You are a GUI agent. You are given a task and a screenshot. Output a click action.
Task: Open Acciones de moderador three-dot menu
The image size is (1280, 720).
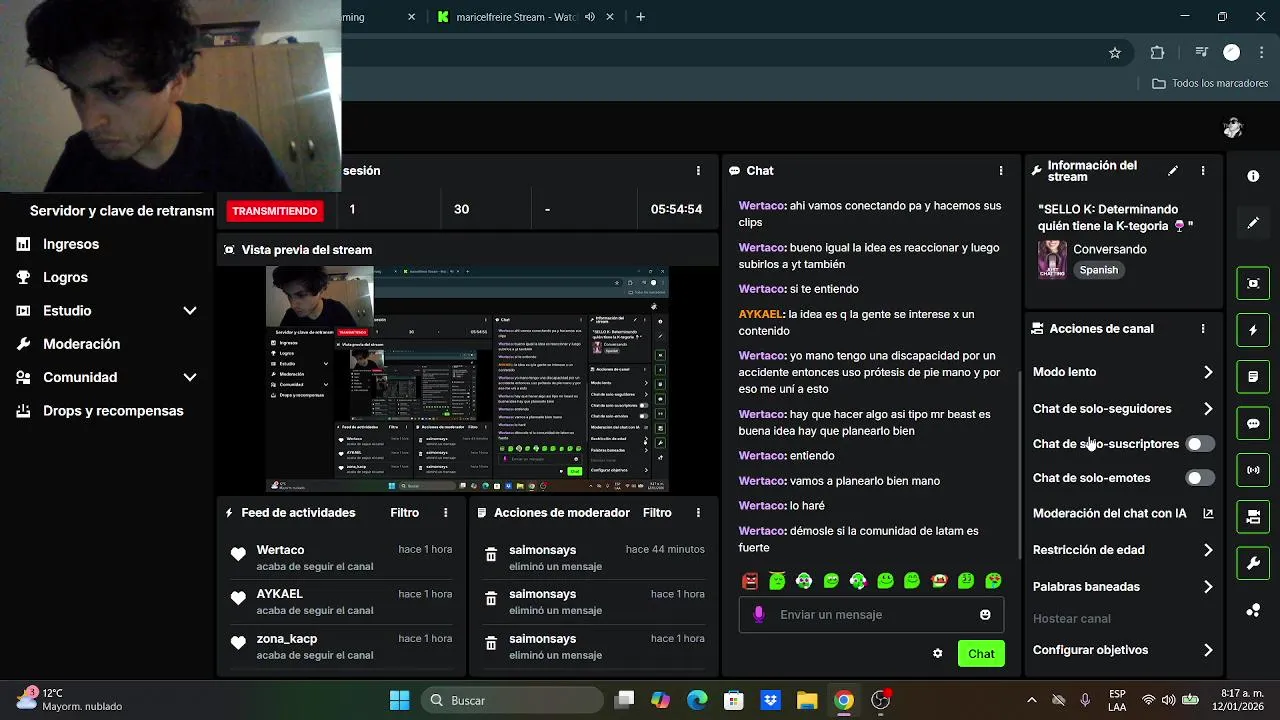(698, 513)
